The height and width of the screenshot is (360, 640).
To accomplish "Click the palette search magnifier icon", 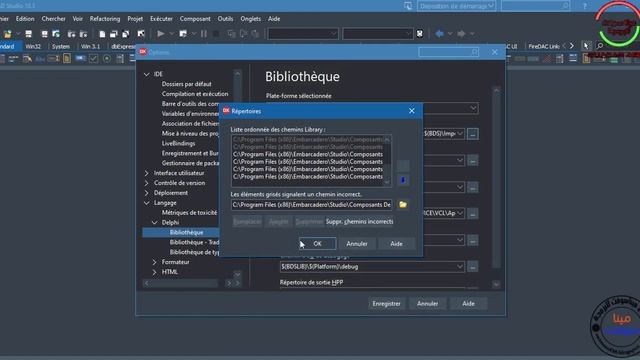I will coord(600,46).
